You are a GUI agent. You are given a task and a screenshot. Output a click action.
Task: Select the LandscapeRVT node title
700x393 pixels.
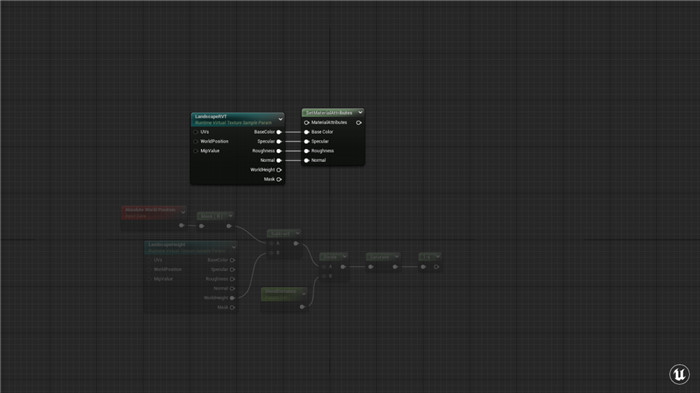(211, 117)
